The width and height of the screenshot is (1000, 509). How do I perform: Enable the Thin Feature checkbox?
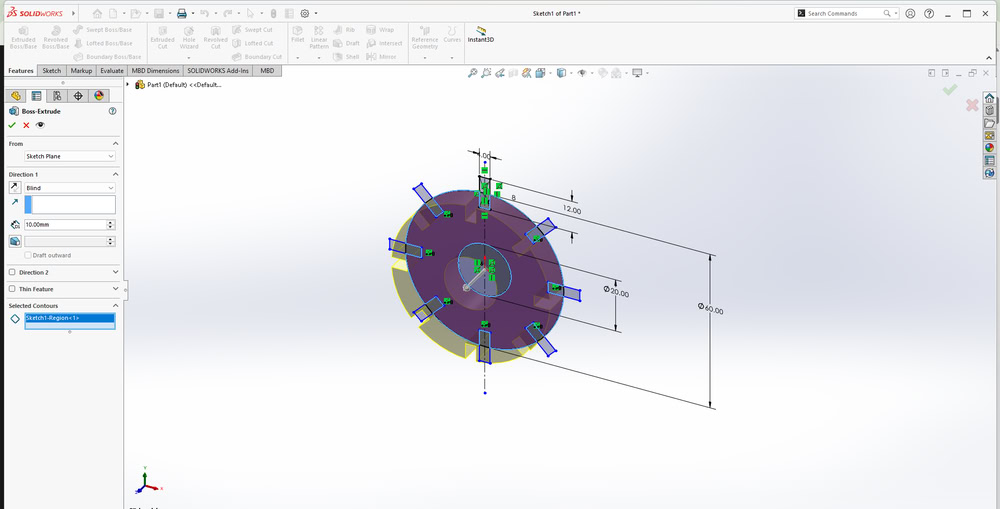pyautogui.click(x=12, y=289)
